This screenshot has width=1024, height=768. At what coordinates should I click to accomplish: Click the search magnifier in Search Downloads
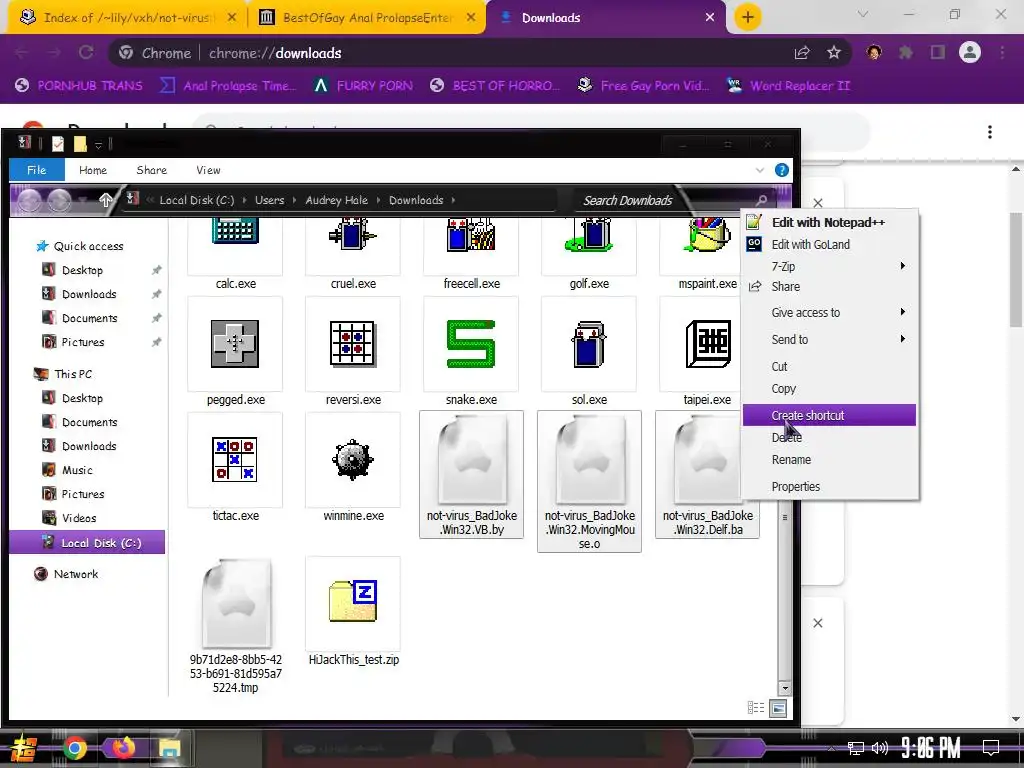tap(761, 200)
